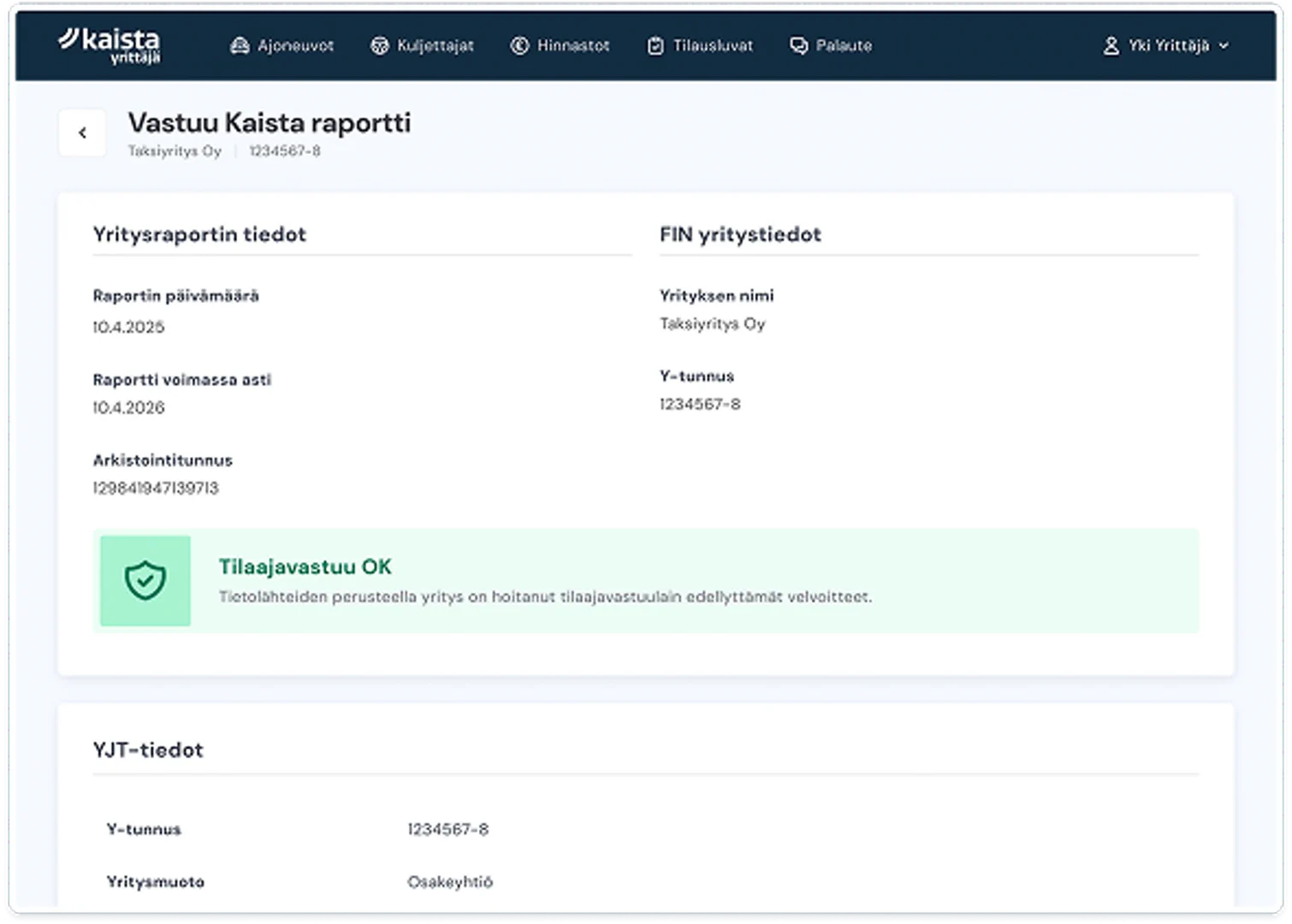Image resolution: width=1292 pixels, height=924 pixels.
Task: Click the Vastuu Kaista raportti heading
Action: 270,123
